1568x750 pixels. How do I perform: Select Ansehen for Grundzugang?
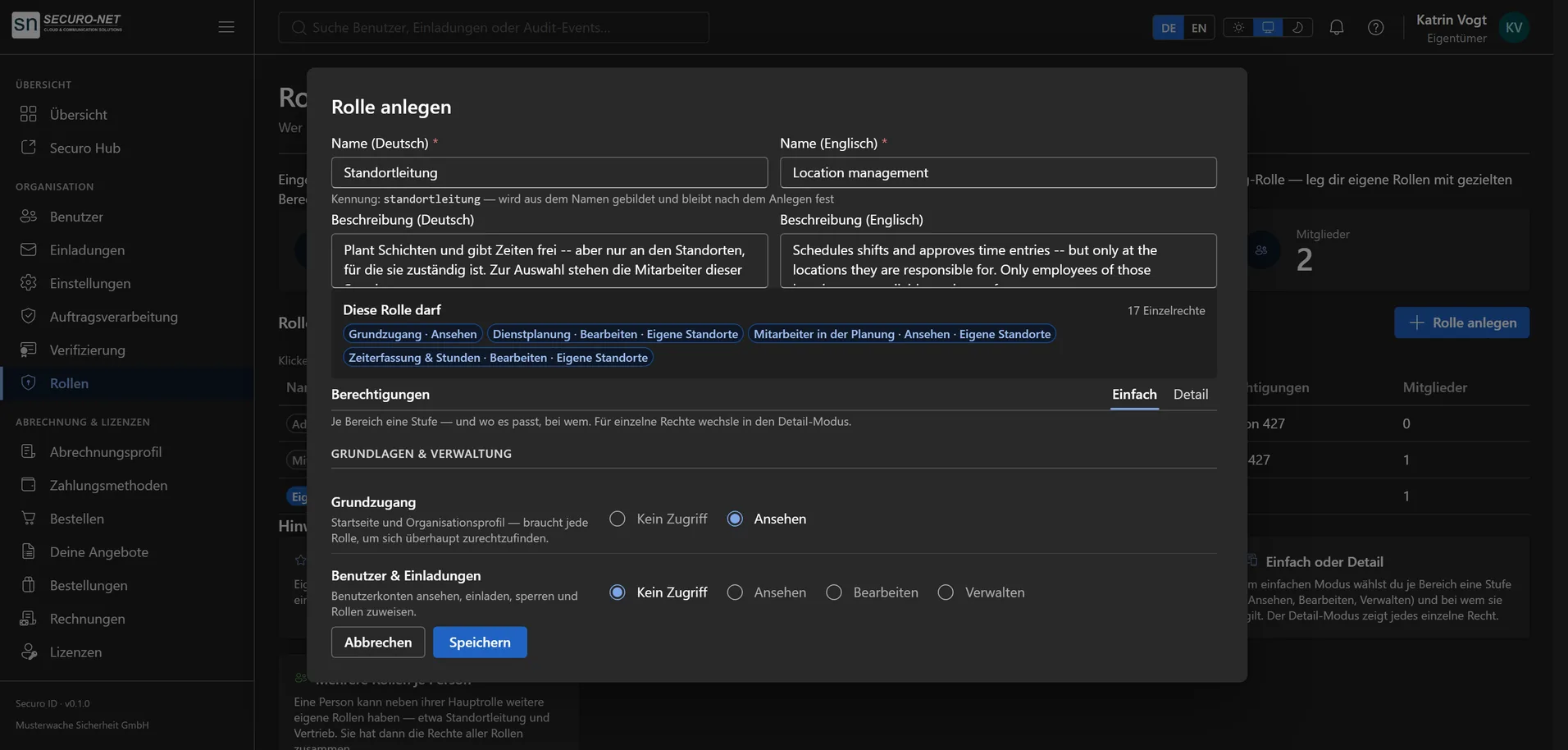735,519
